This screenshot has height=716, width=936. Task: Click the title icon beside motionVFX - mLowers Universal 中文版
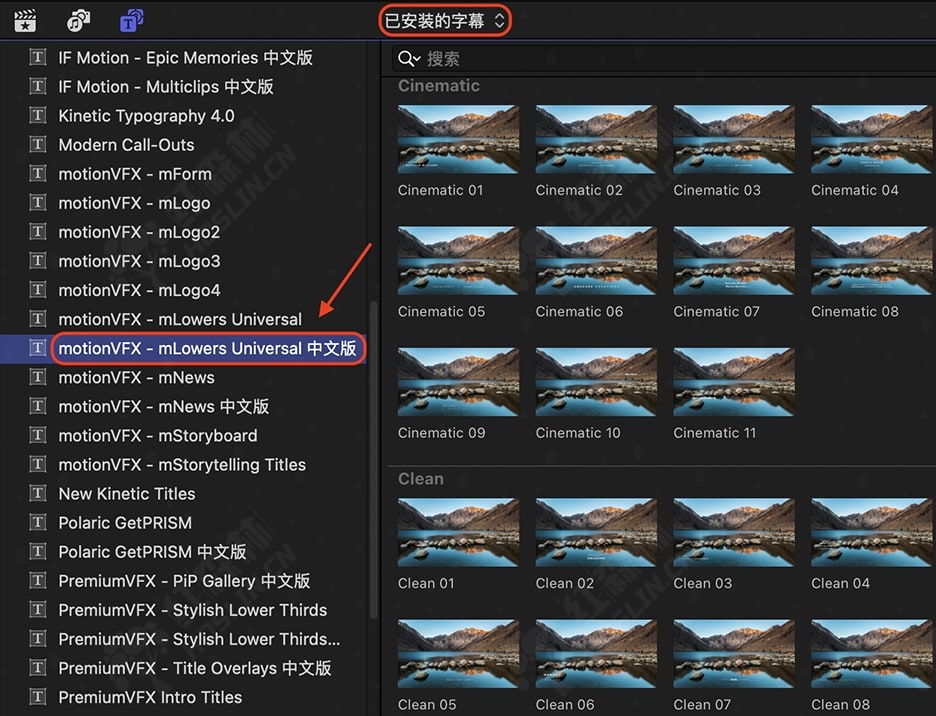tap(38, 348)
